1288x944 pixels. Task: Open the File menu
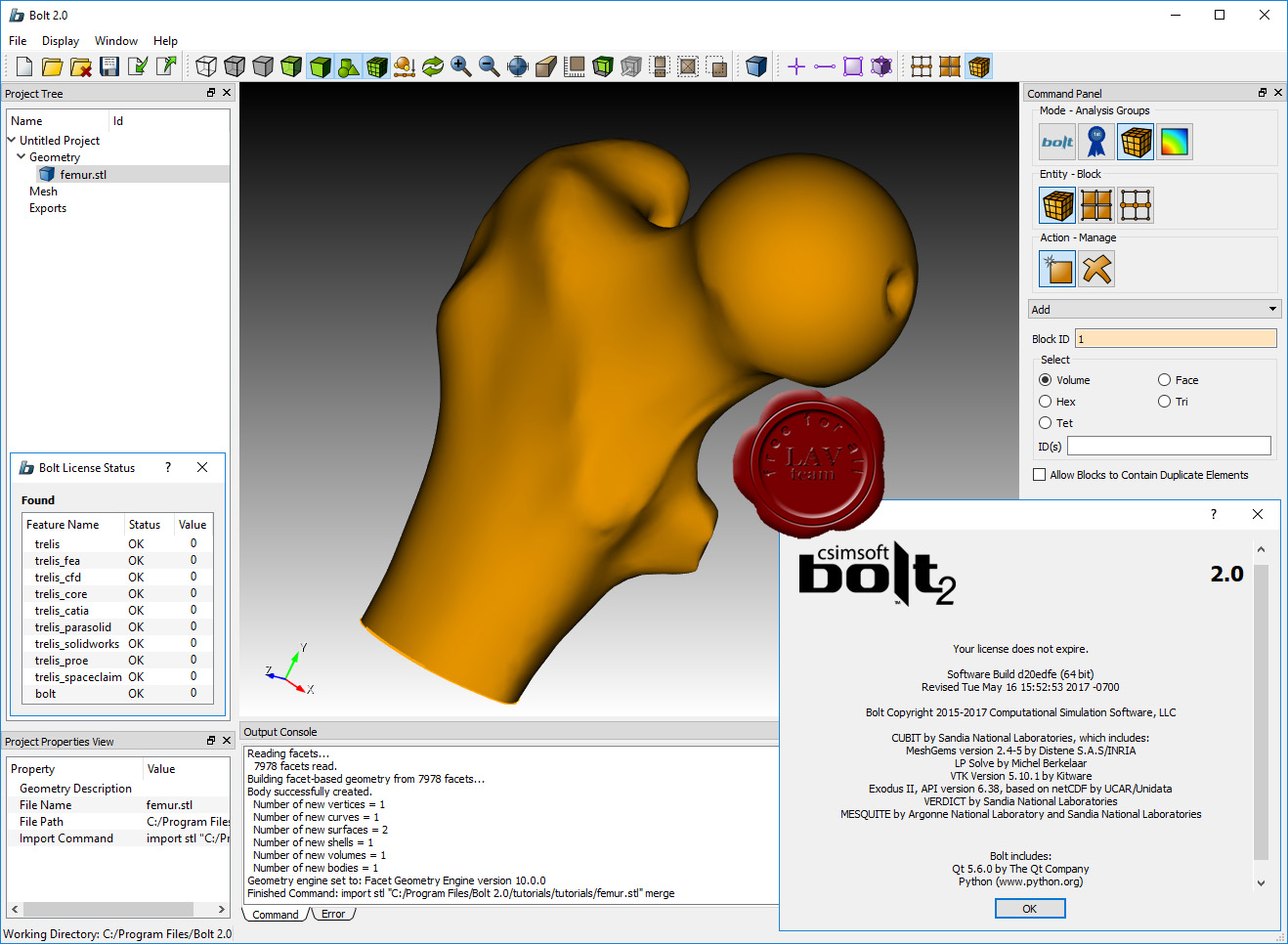(x=18, y=41)
